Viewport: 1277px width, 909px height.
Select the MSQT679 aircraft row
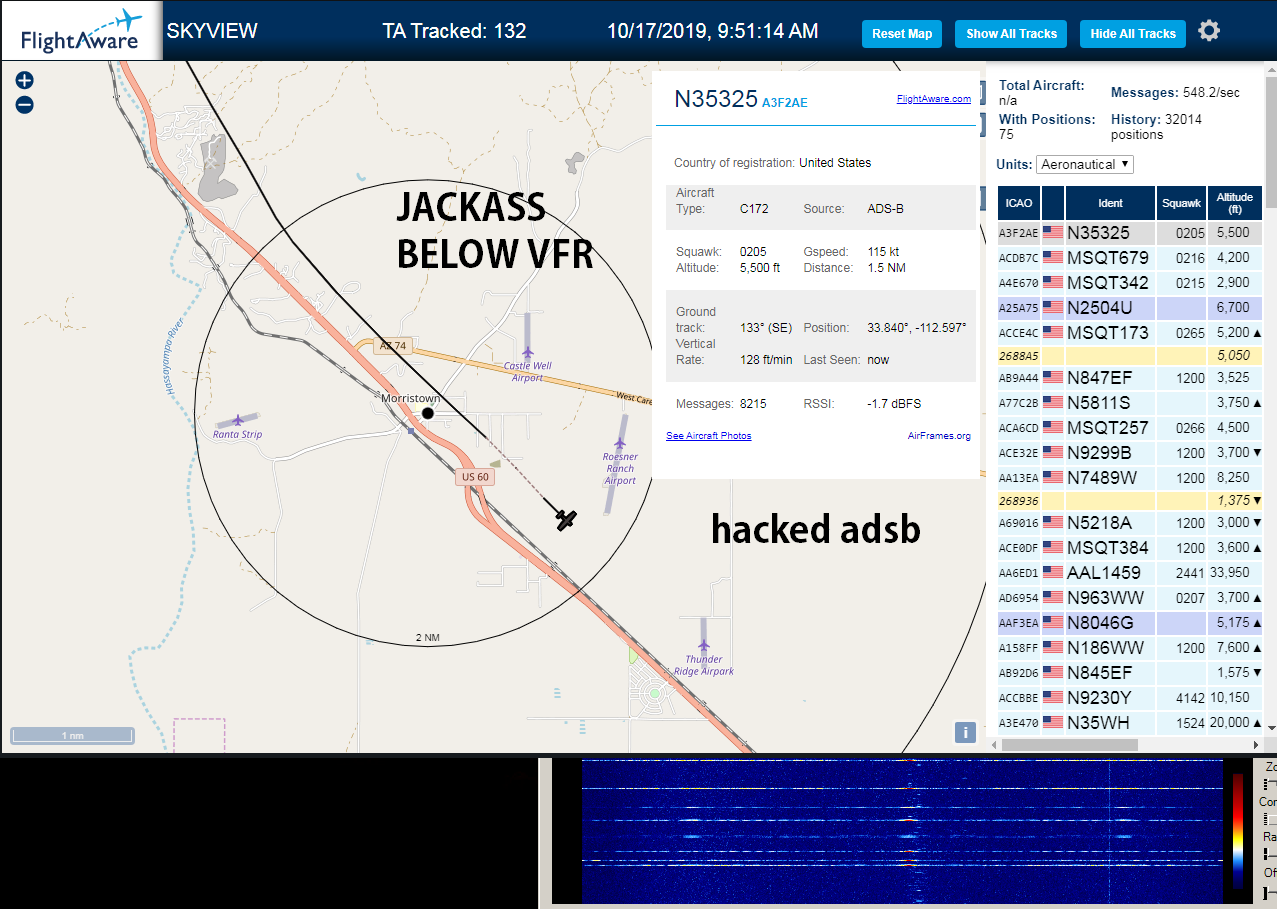pyautogui.click(x=1130, y=257)
